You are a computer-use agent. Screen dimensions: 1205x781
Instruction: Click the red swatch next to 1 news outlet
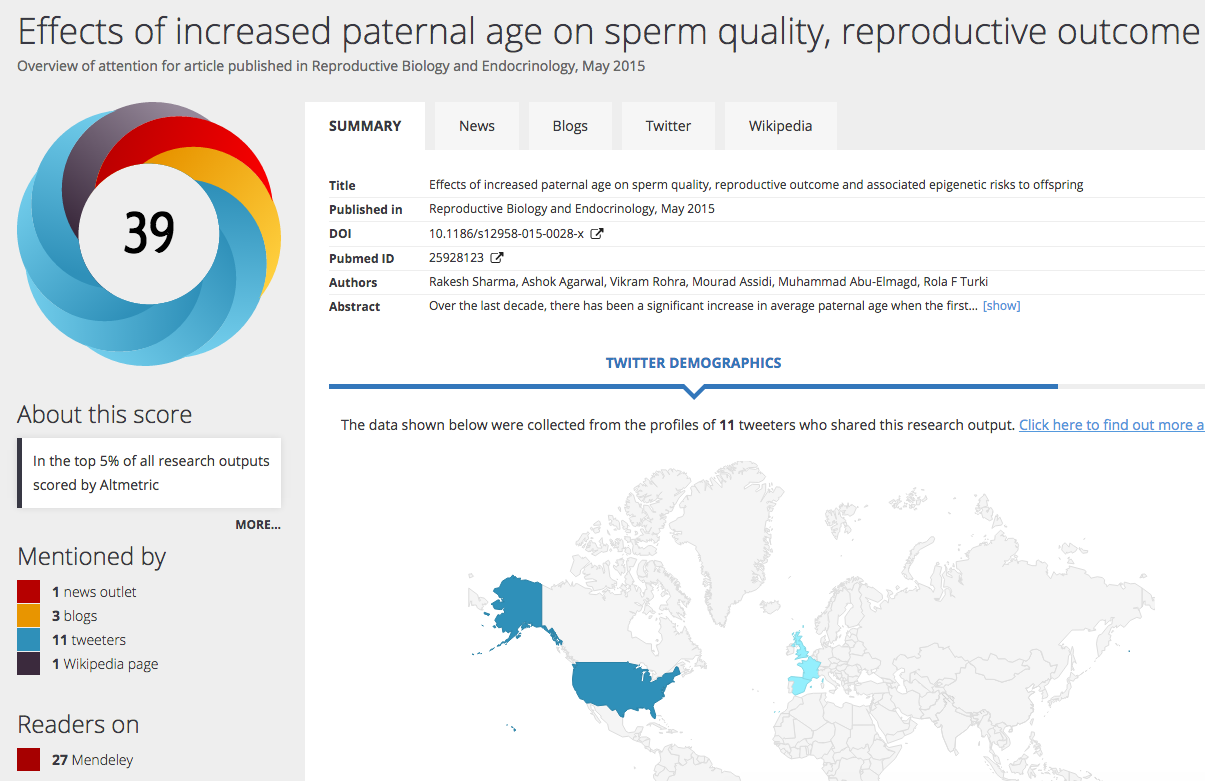pos(28,592)
